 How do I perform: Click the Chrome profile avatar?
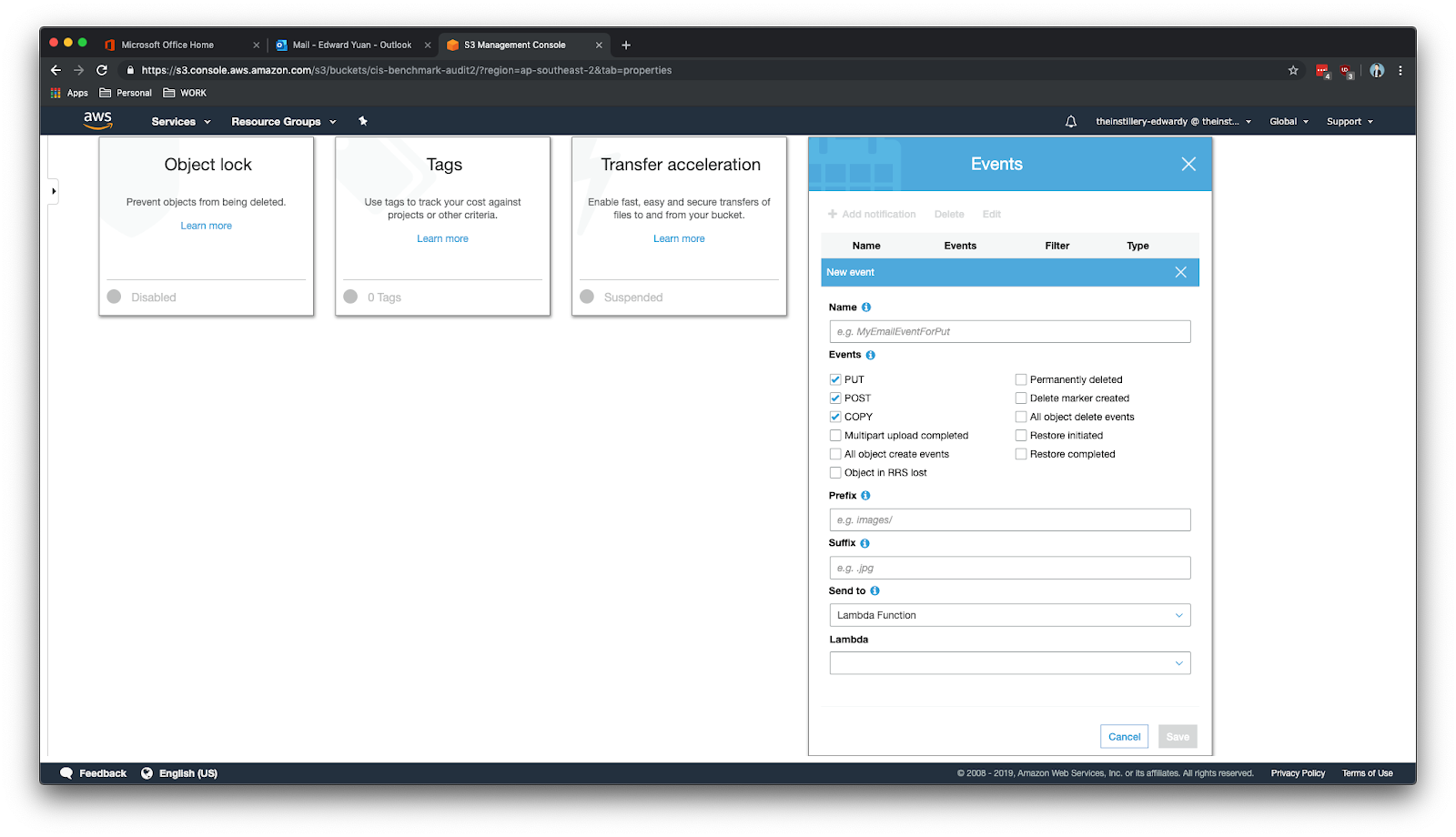(x=1377, y=70)
